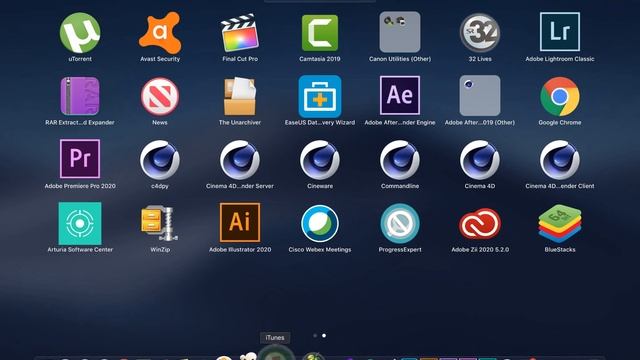Launch the 32 Lives app
This screenshot has width=640, height=360.
pos(480,33)
